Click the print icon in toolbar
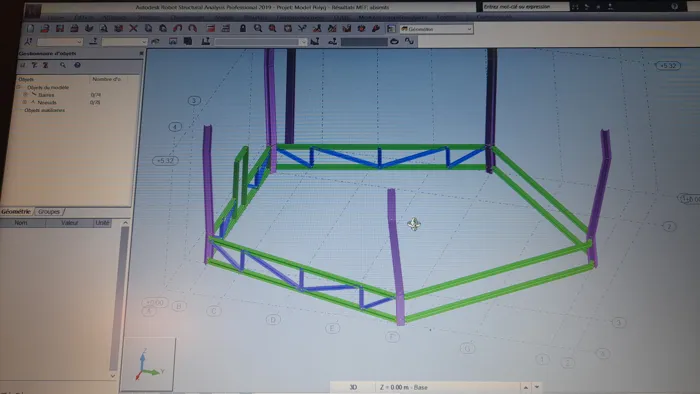Image resolution: width=700 pixels, height=394 pixels. [x=74, y=29]
